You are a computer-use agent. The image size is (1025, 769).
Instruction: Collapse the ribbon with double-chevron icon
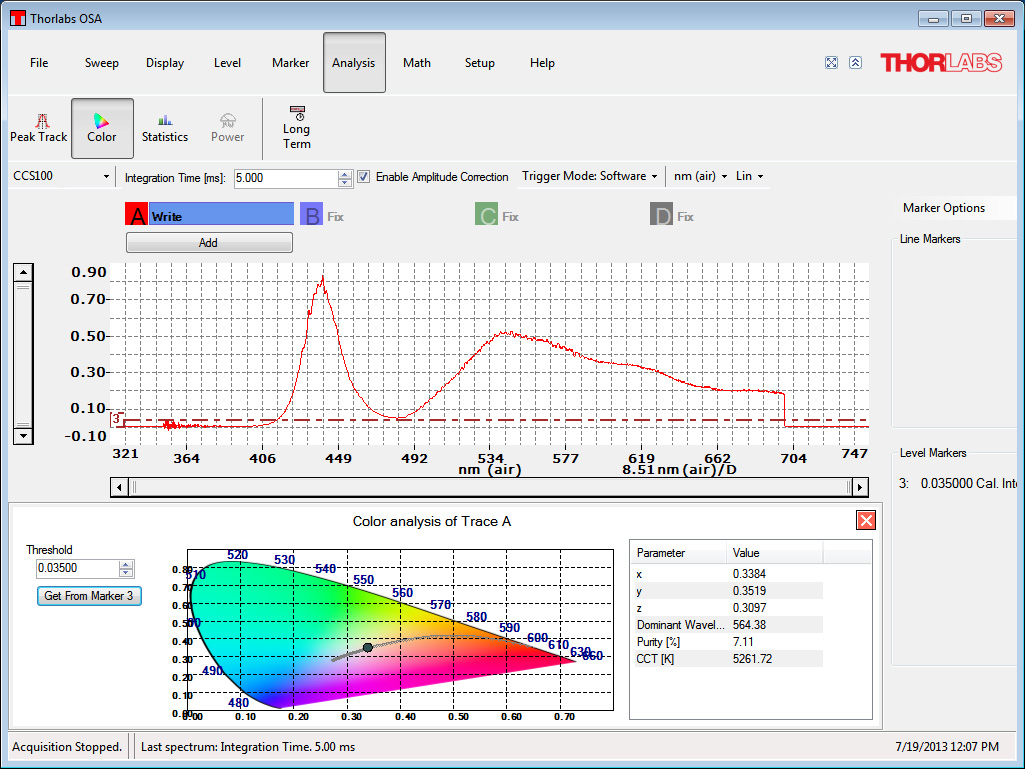tap(856, 63)
